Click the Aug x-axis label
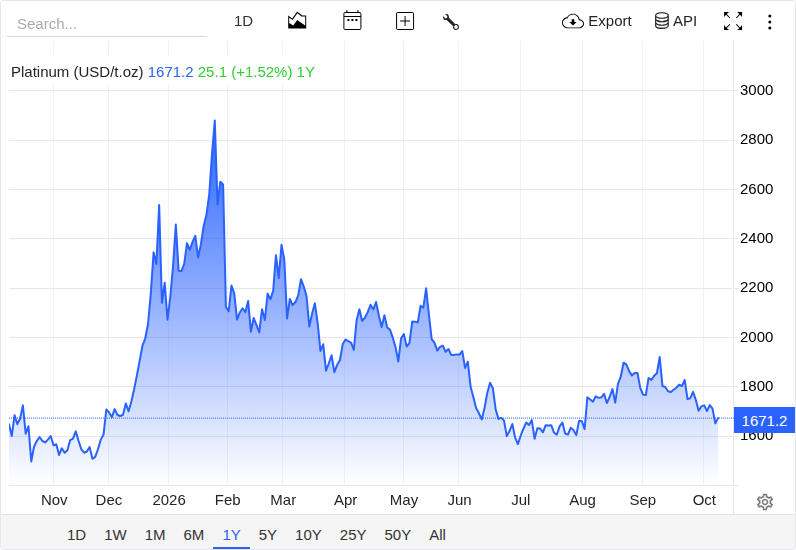This screenshot has width=796, height=550. coord(582,500)
